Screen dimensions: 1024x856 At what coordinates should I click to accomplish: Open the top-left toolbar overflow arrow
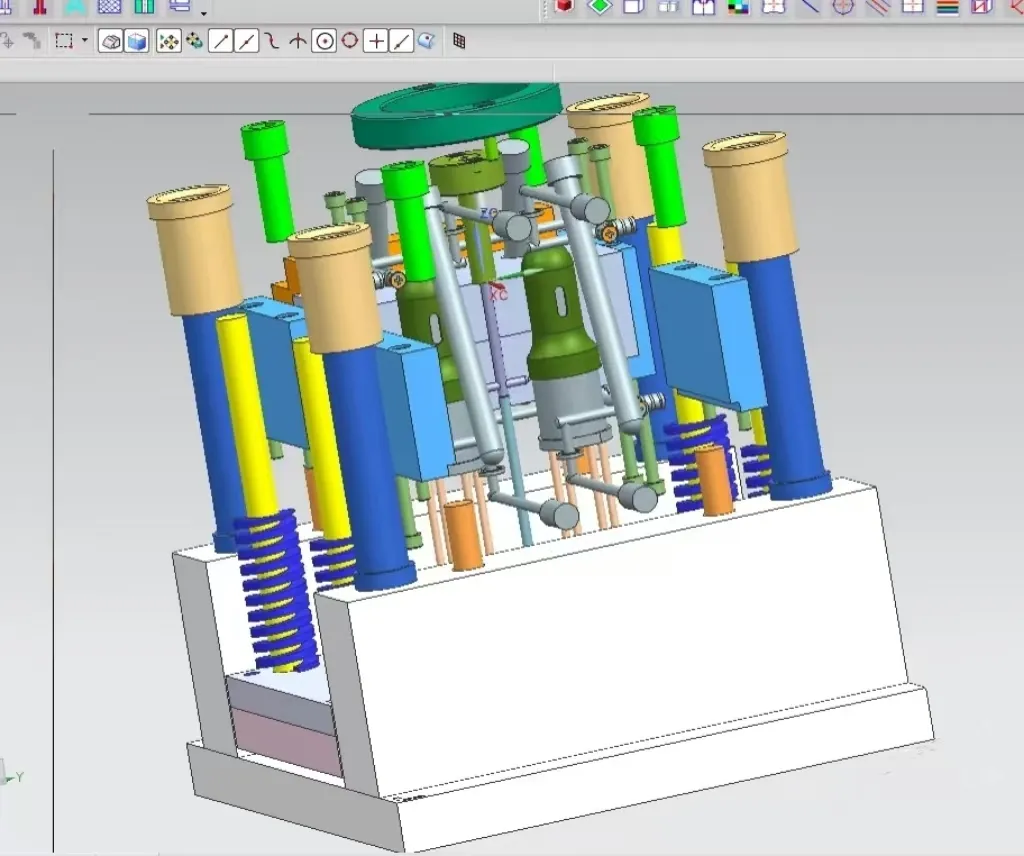tap(204, 13)
